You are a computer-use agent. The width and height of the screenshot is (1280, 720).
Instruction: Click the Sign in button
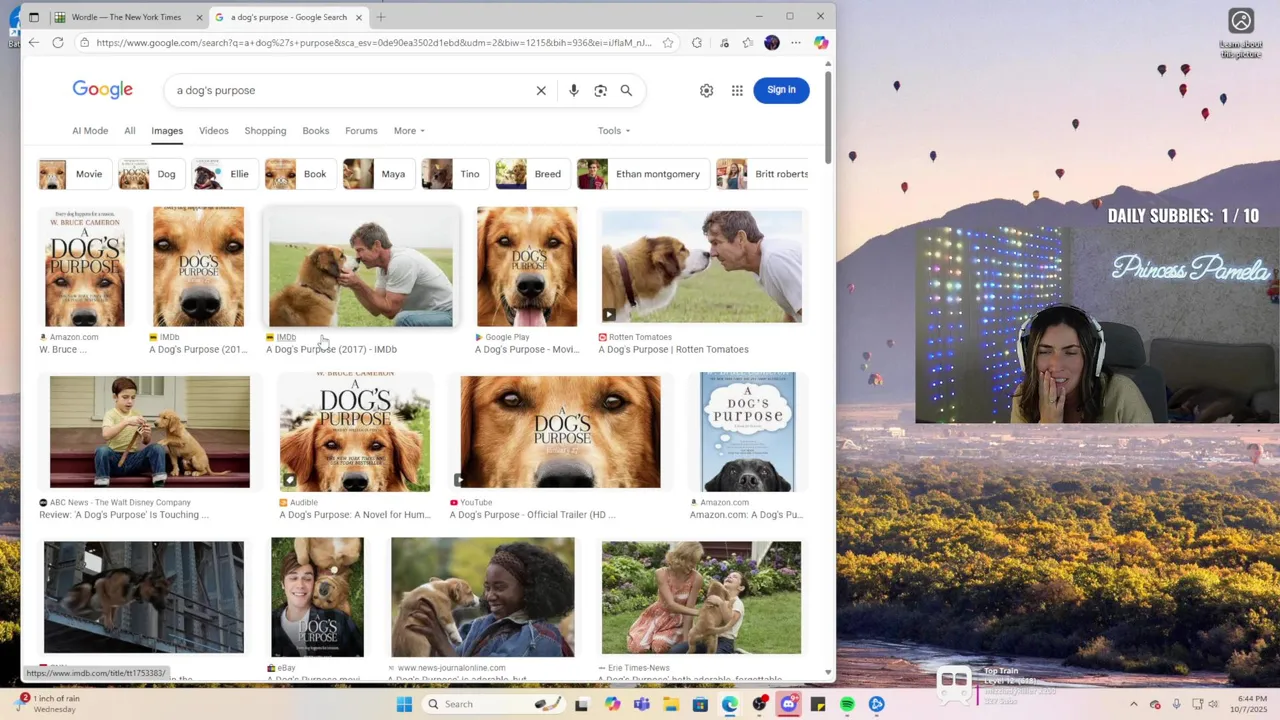pyautogui.click(x=781, y=90)
